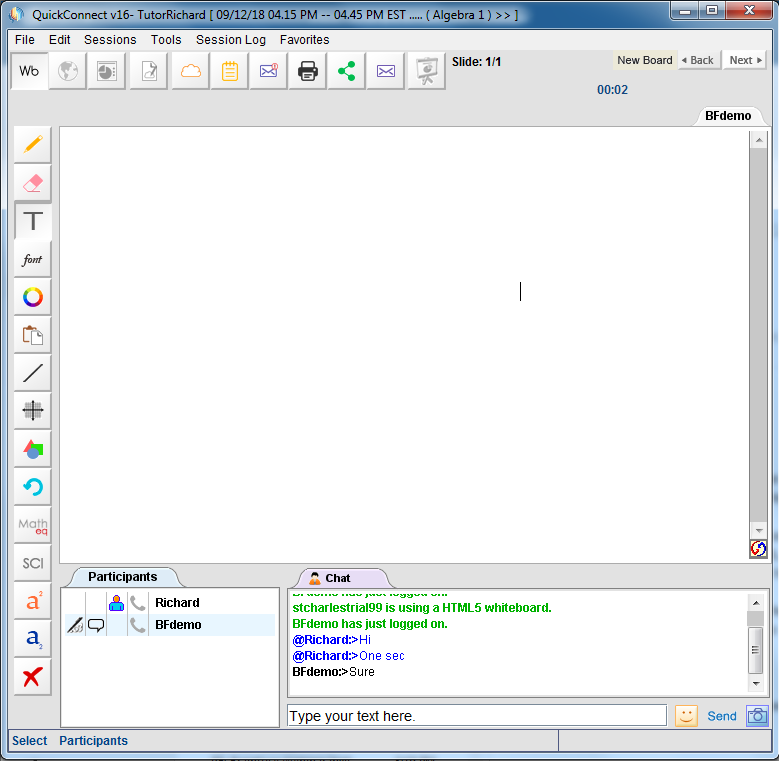Click the chat text input field
The height and width of the screenshot is (761, 779).
coord(476,716)
